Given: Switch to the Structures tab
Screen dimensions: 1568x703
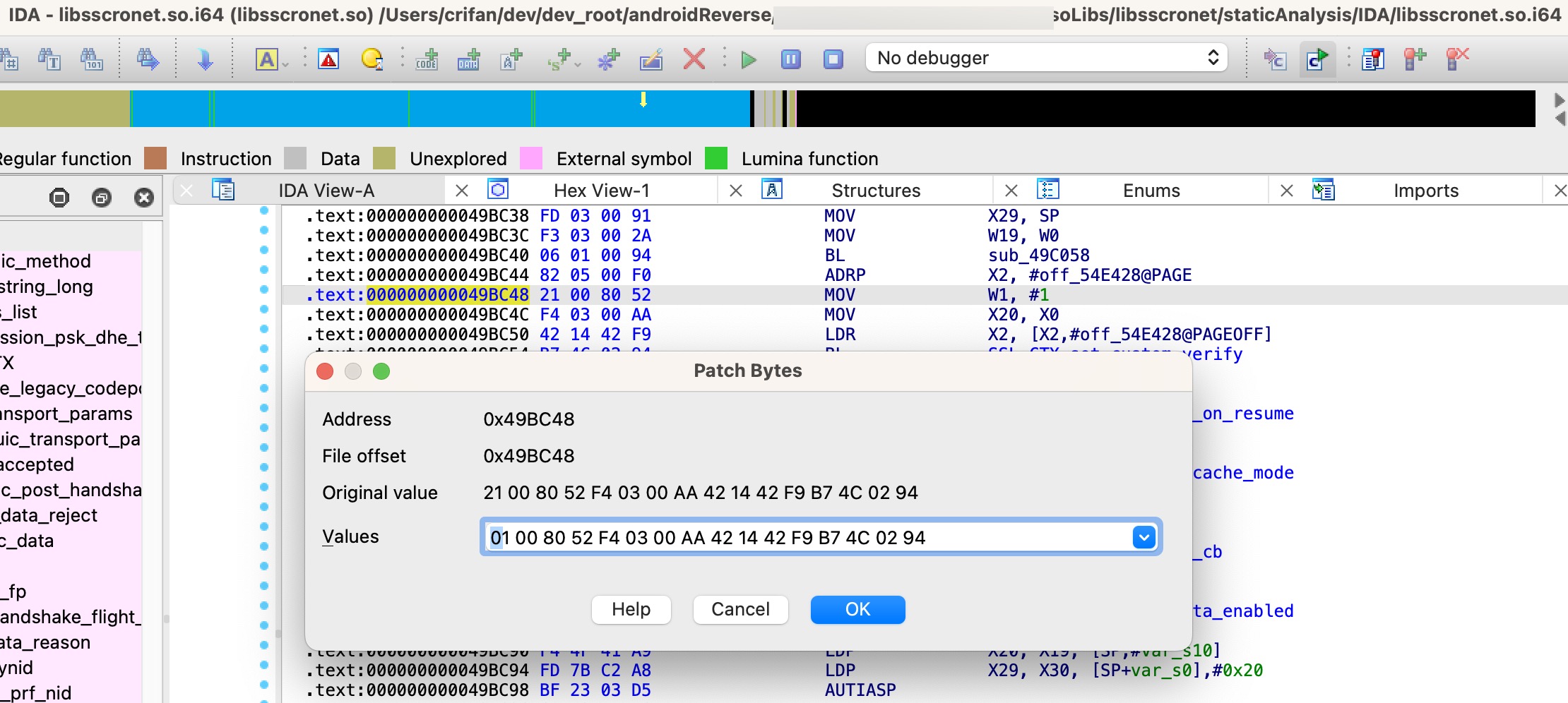Looking at the screenshot, I should [876, 191].
